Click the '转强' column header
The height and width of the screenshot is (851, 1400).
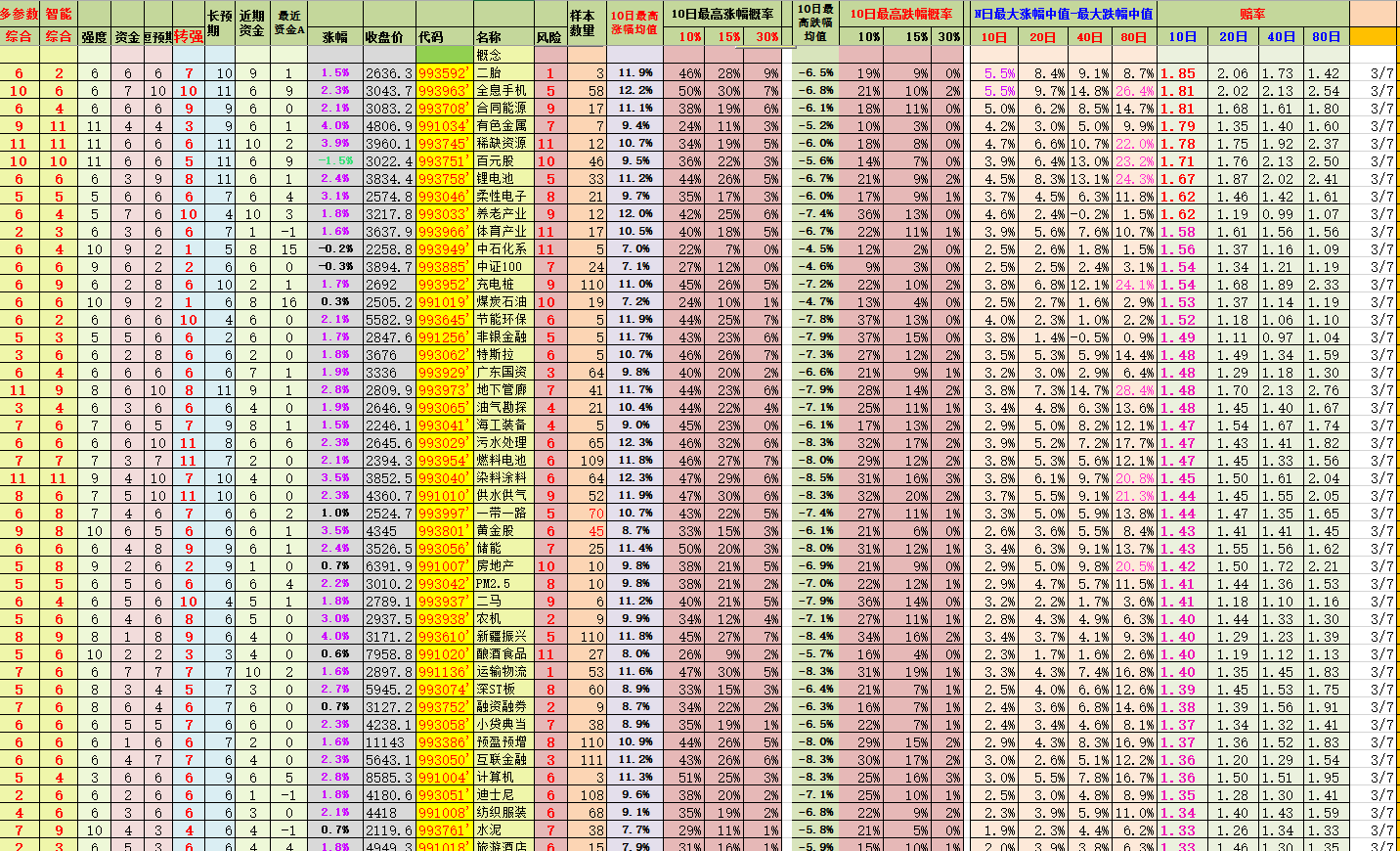coord(189,37)
